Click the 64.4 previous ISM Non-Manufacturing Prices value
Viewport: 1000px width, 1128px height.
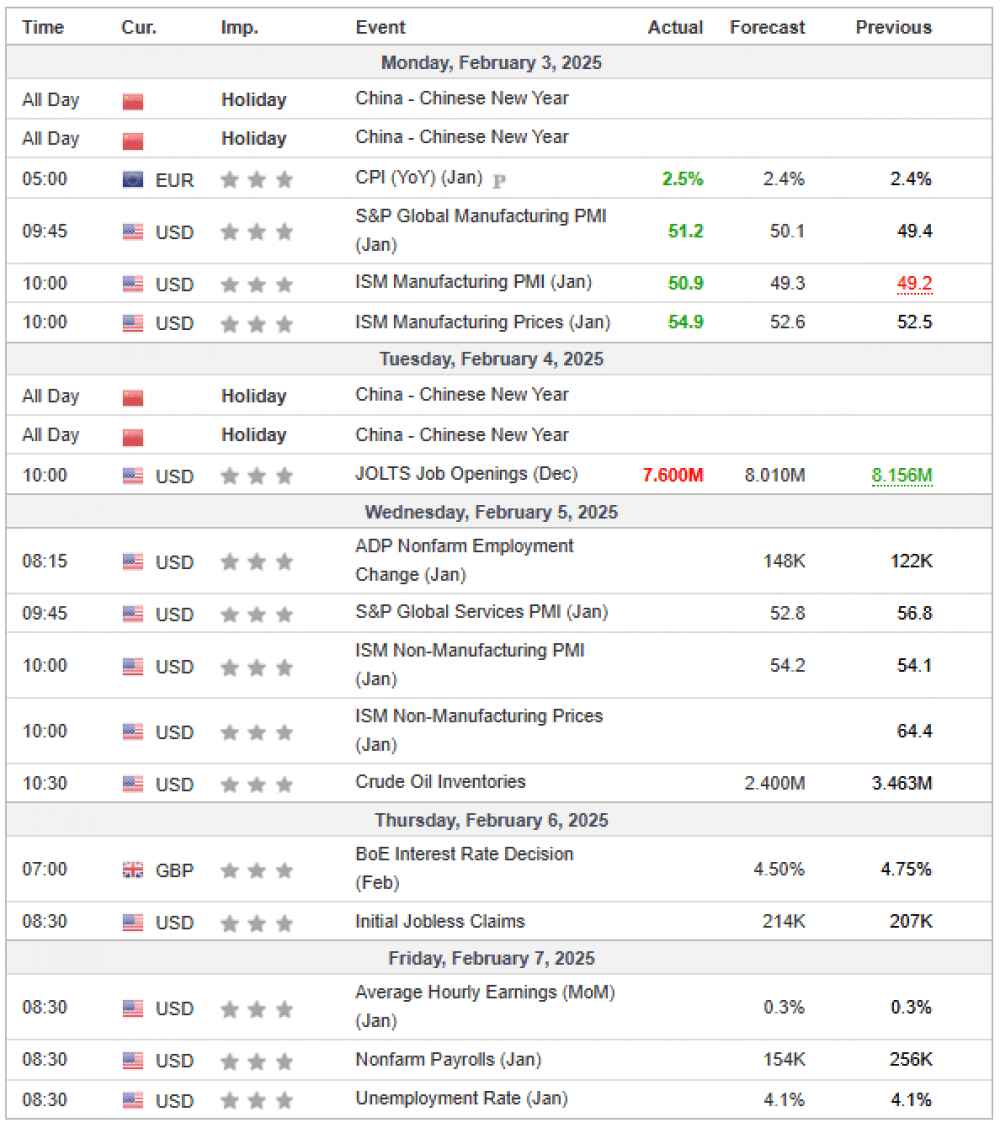click(x=914, y=732)
